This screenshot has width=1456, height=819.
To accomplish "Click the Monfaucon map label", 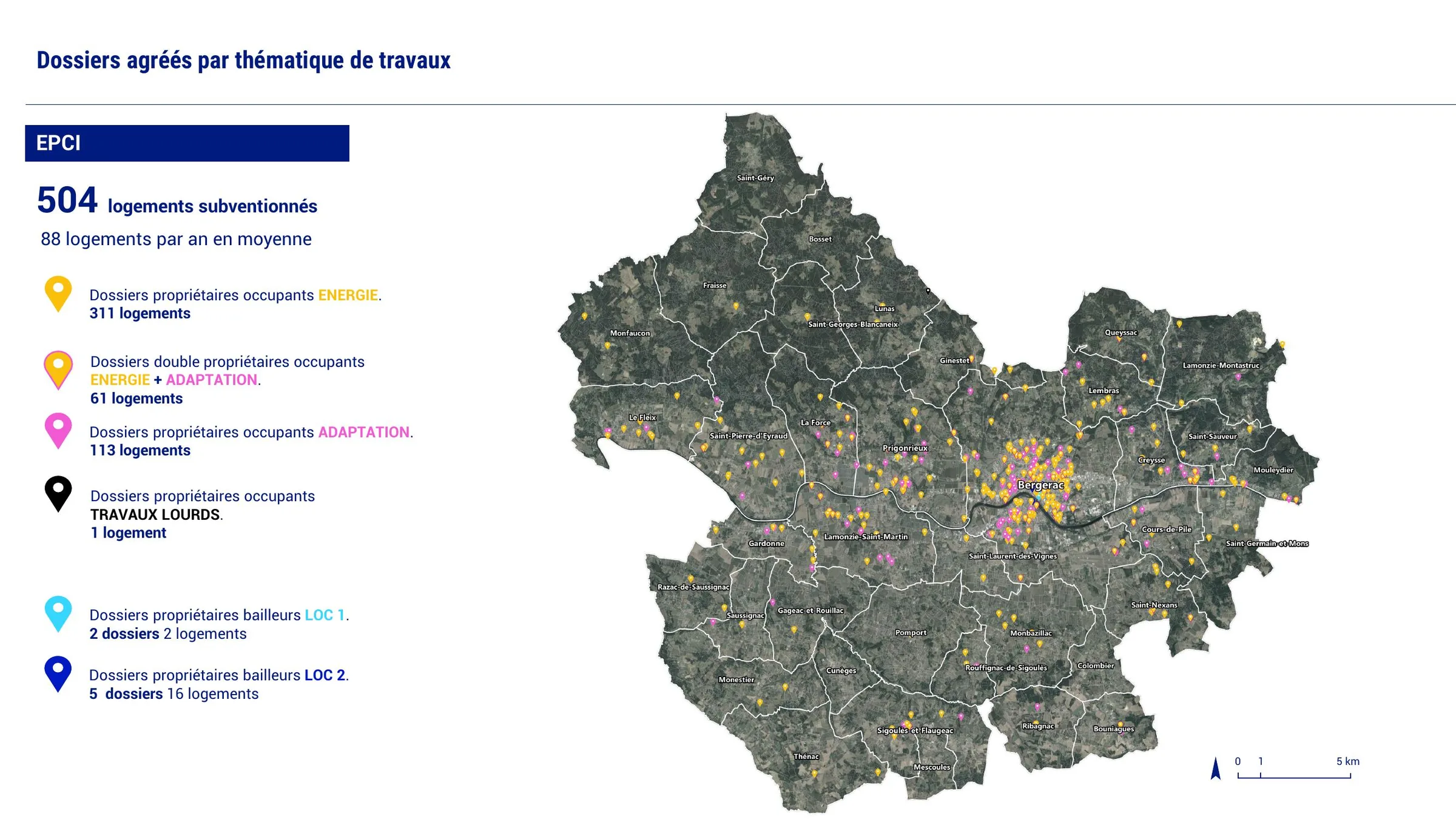I will click(x=630, y=333).
